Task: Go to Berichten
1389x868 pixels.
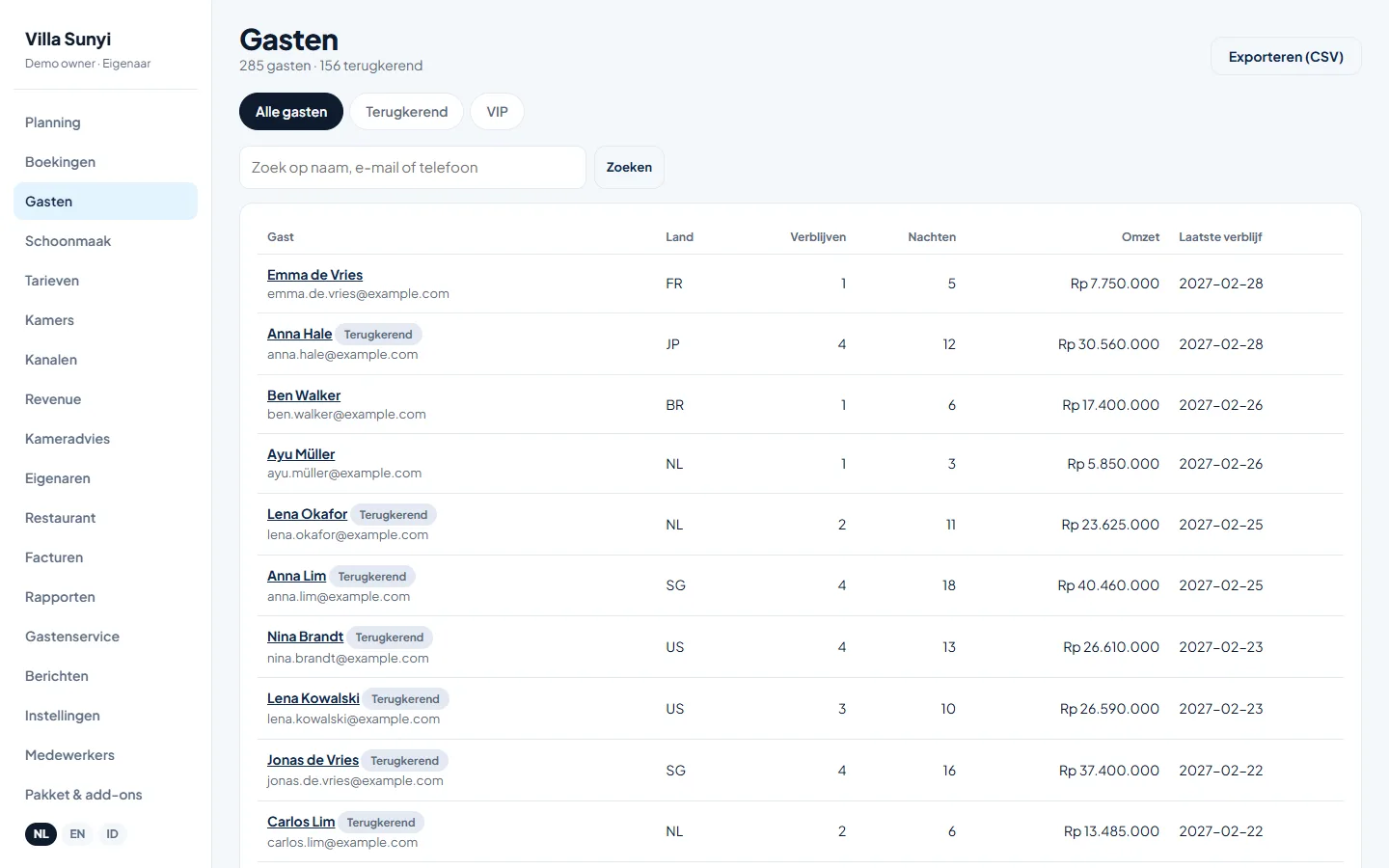Action: [105, 676]
